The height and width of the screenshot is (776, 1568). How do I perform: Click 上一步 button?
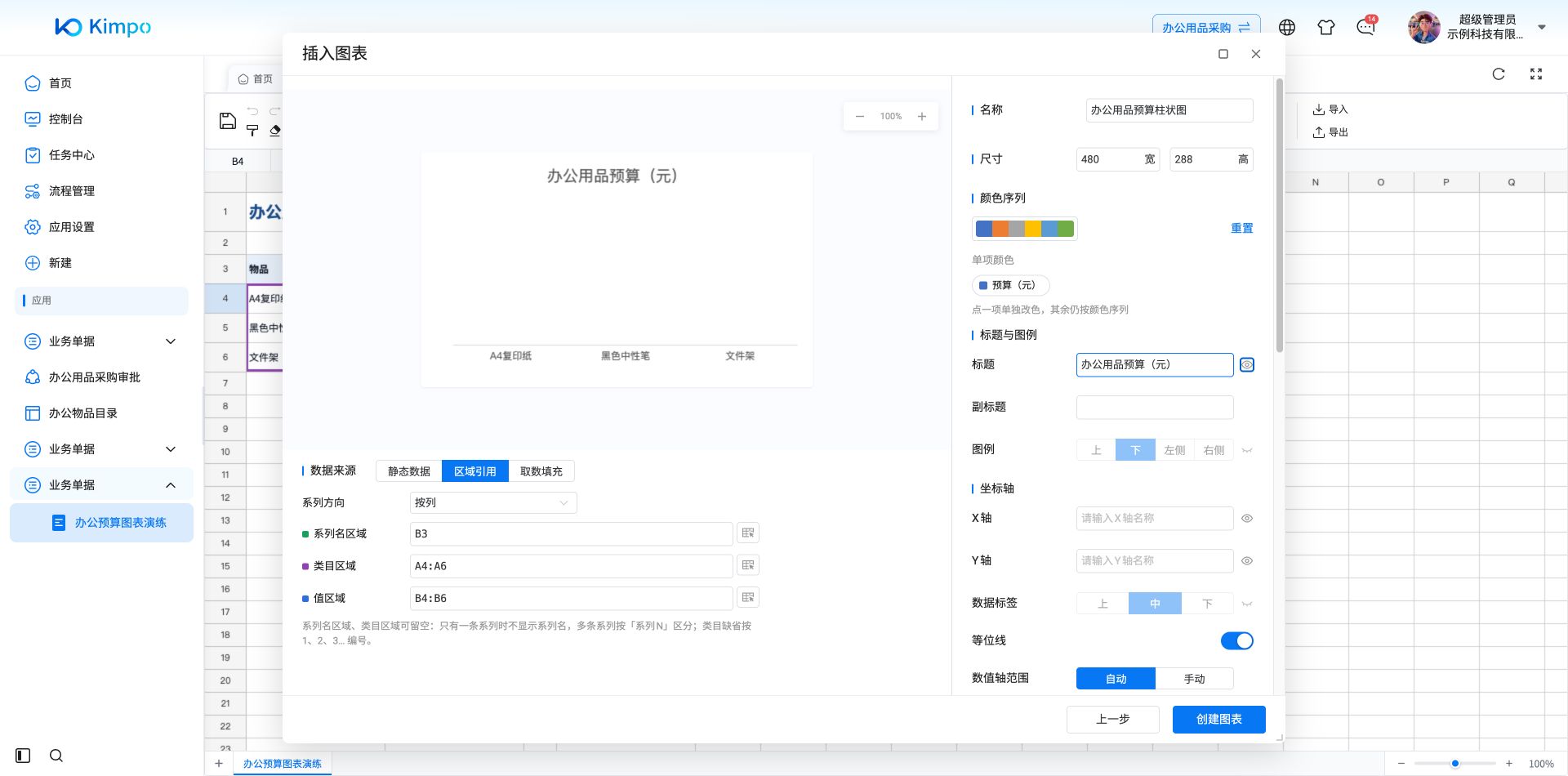[x=1113, y=720]
